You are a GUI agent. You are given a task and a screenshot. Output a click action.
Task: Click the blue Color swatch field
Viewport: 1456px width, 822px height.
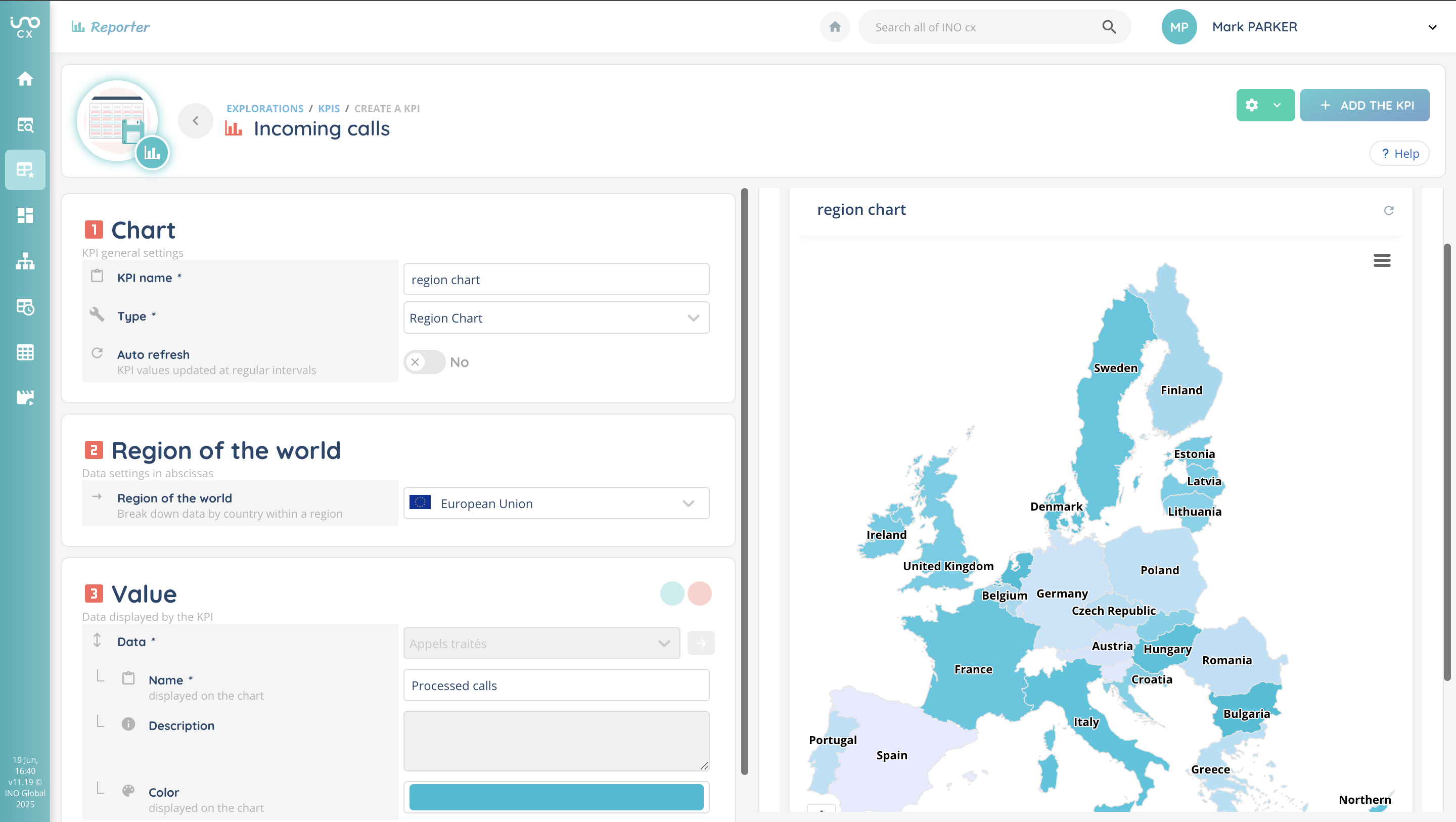click(x=556, y=797)
